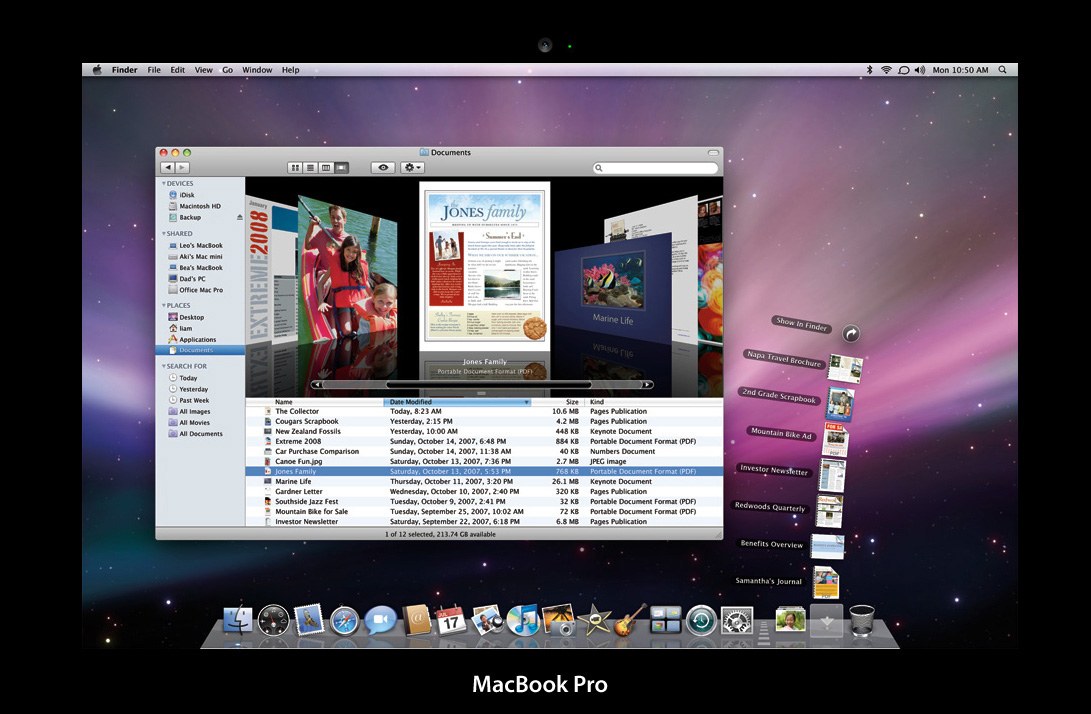The image size is (1091, 714).
Task: Click the Finder window search field
Action: pyautogui.click(x=655, y=168)
